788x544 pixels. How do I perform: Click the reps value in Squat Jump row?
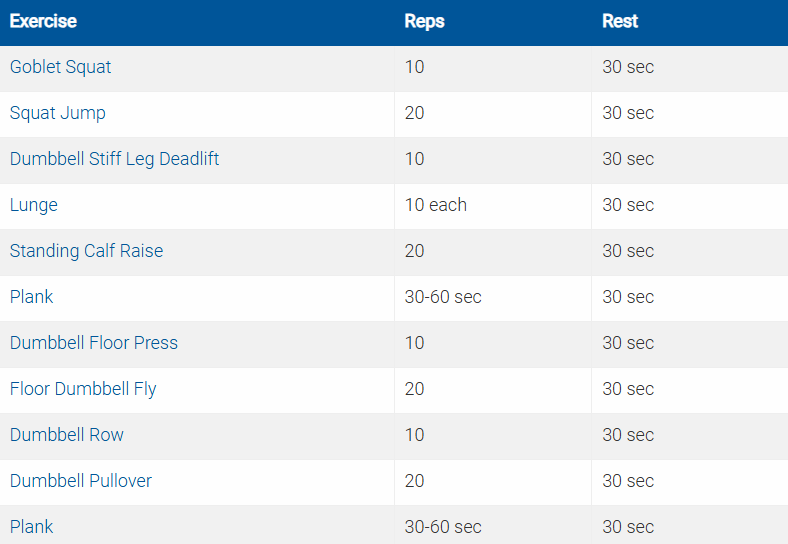pyautogui.click(x=414, y=113)
